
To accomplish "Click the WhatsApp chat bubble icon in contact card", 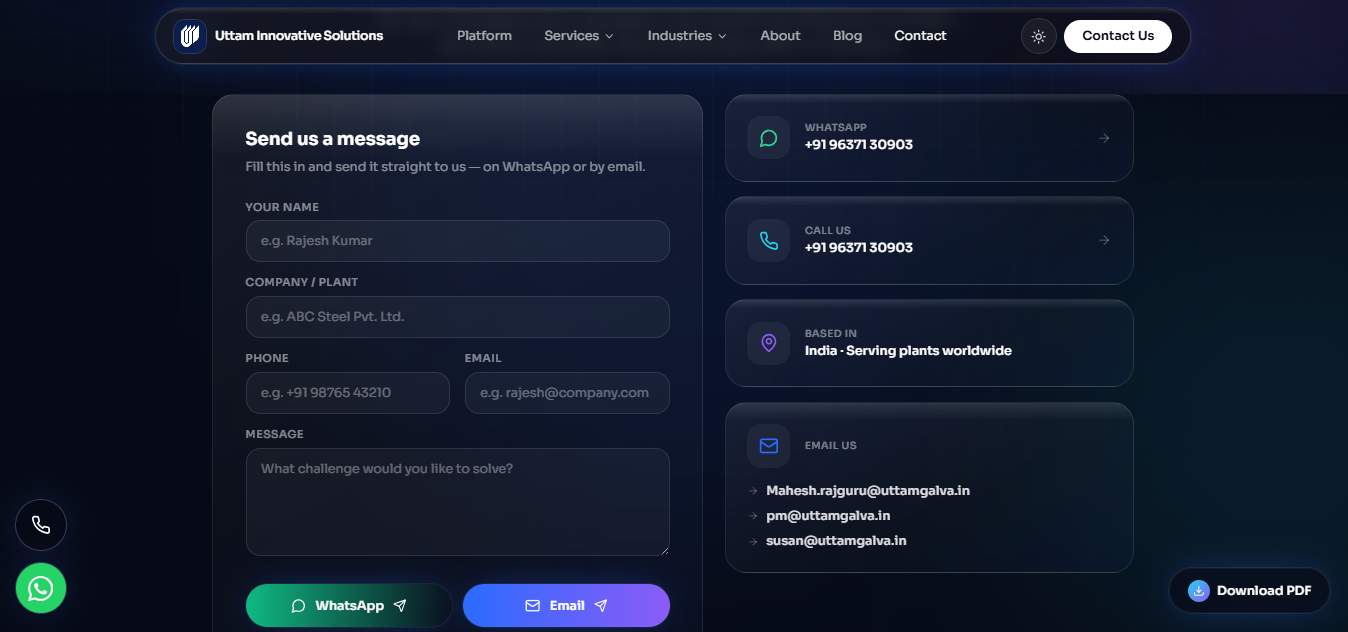I will tap(768, 138).
